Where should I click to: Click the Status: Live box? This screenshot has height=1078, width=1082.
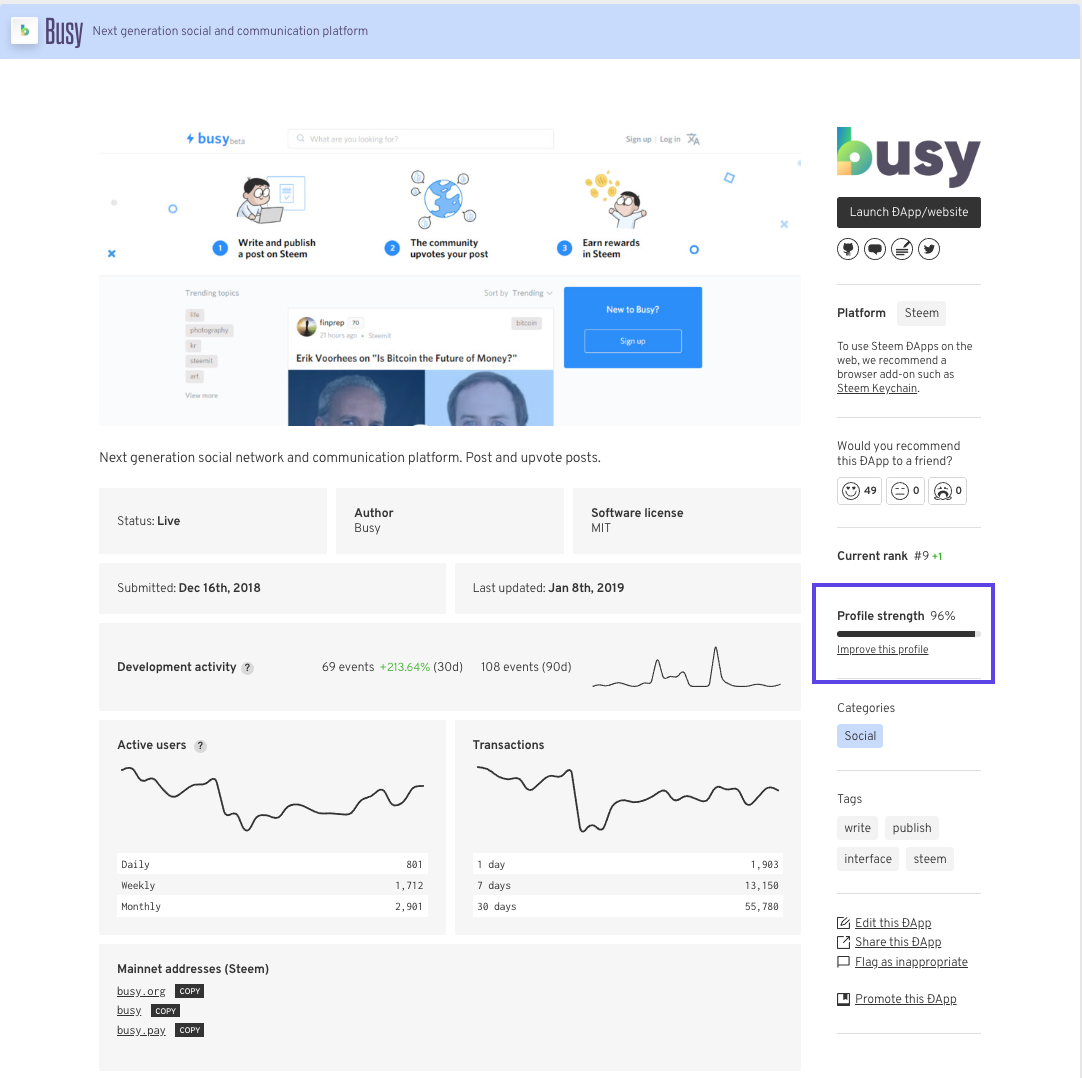tap(213, 520)
